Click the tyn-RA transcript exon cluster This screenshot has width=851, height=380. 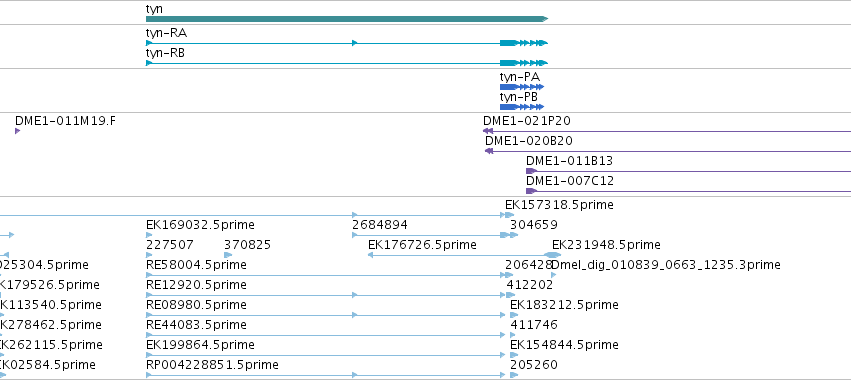[x=524, y=43]
